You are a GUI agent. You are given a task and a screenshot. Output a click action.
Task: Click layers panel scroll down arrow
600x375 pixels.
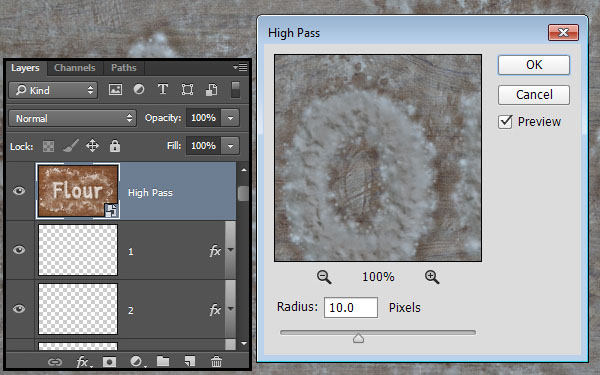click(244, 344)
